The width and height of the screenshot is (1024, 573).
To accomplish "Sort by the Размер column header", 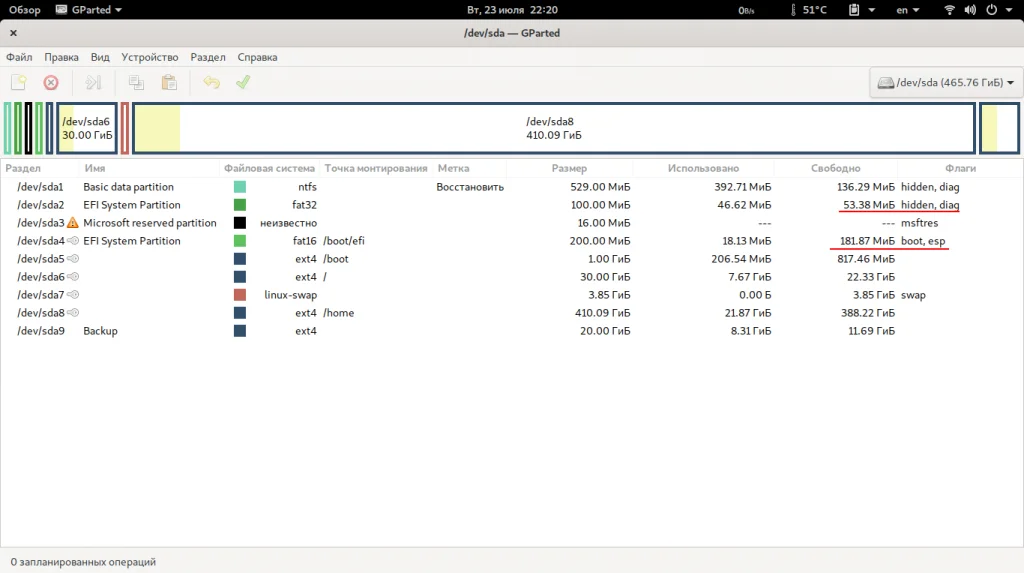I will [569, 168].
